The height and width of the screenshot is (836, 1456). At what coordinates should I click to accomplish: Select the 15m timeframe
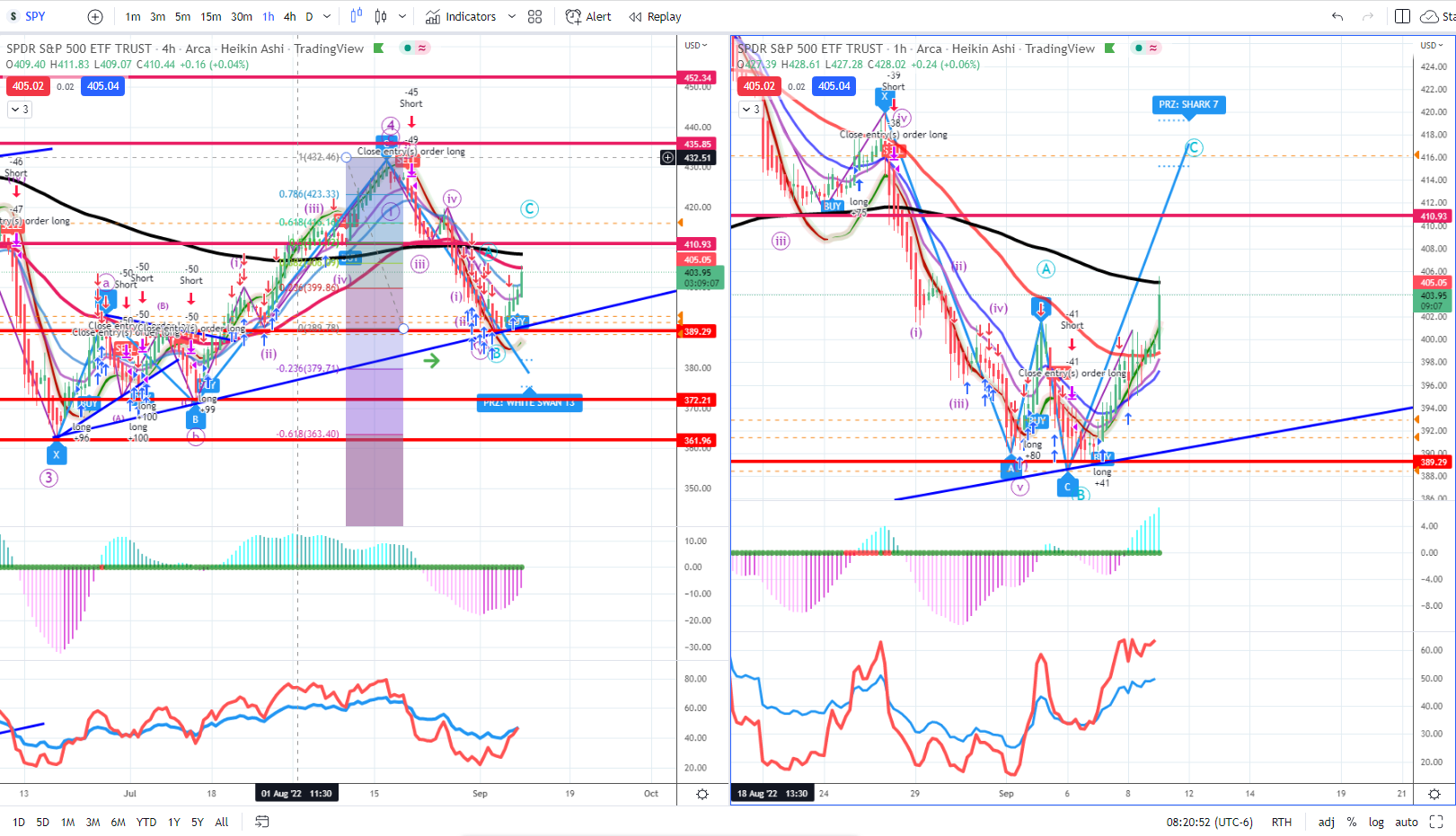click(211, 16)
